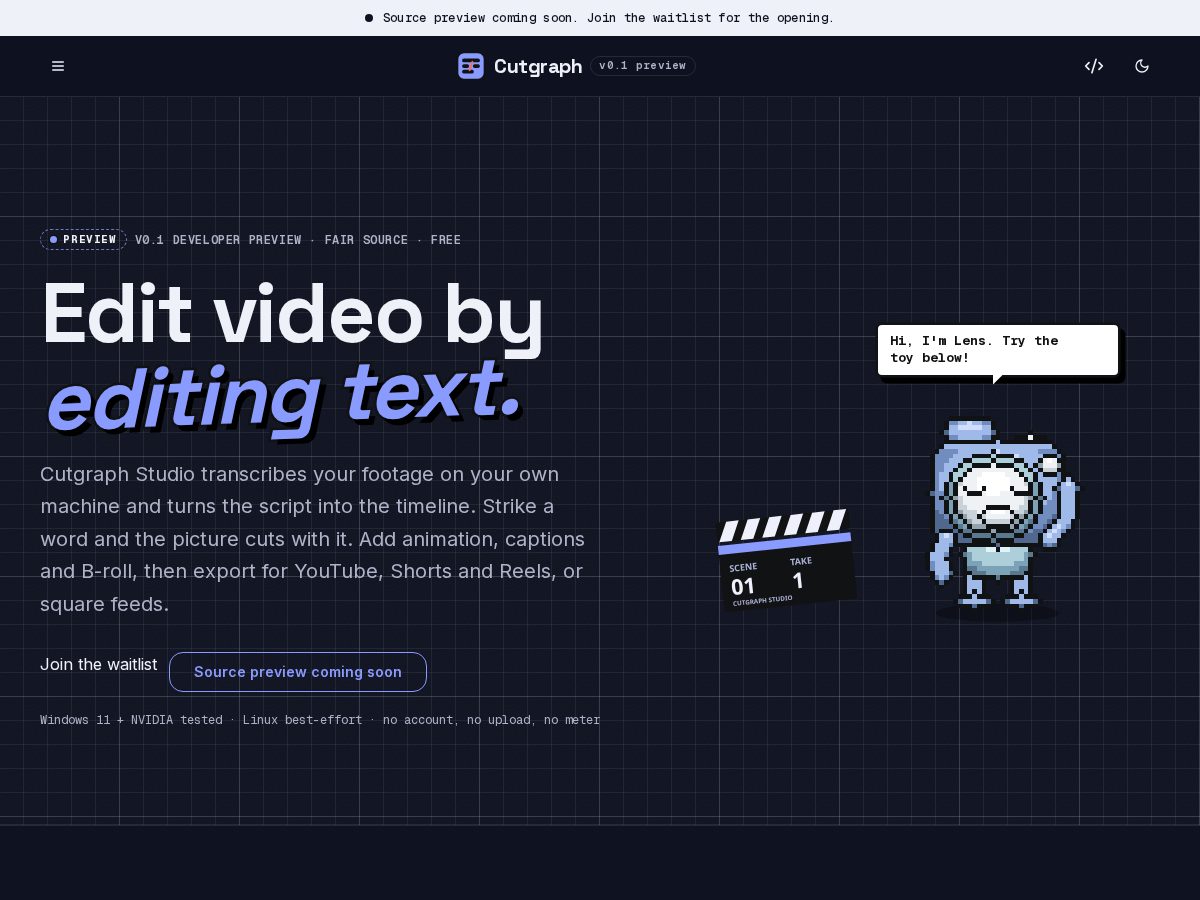Click the clapperboard Scene 01 graphic
Screen dimensions: 1200x900
coord(785,558)
